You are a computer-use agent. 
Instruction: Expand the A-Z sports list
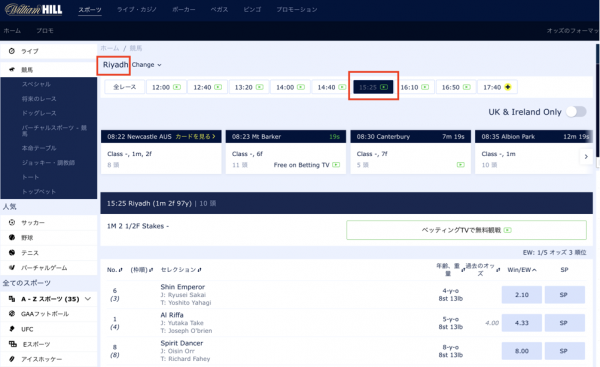click(88, 298)
